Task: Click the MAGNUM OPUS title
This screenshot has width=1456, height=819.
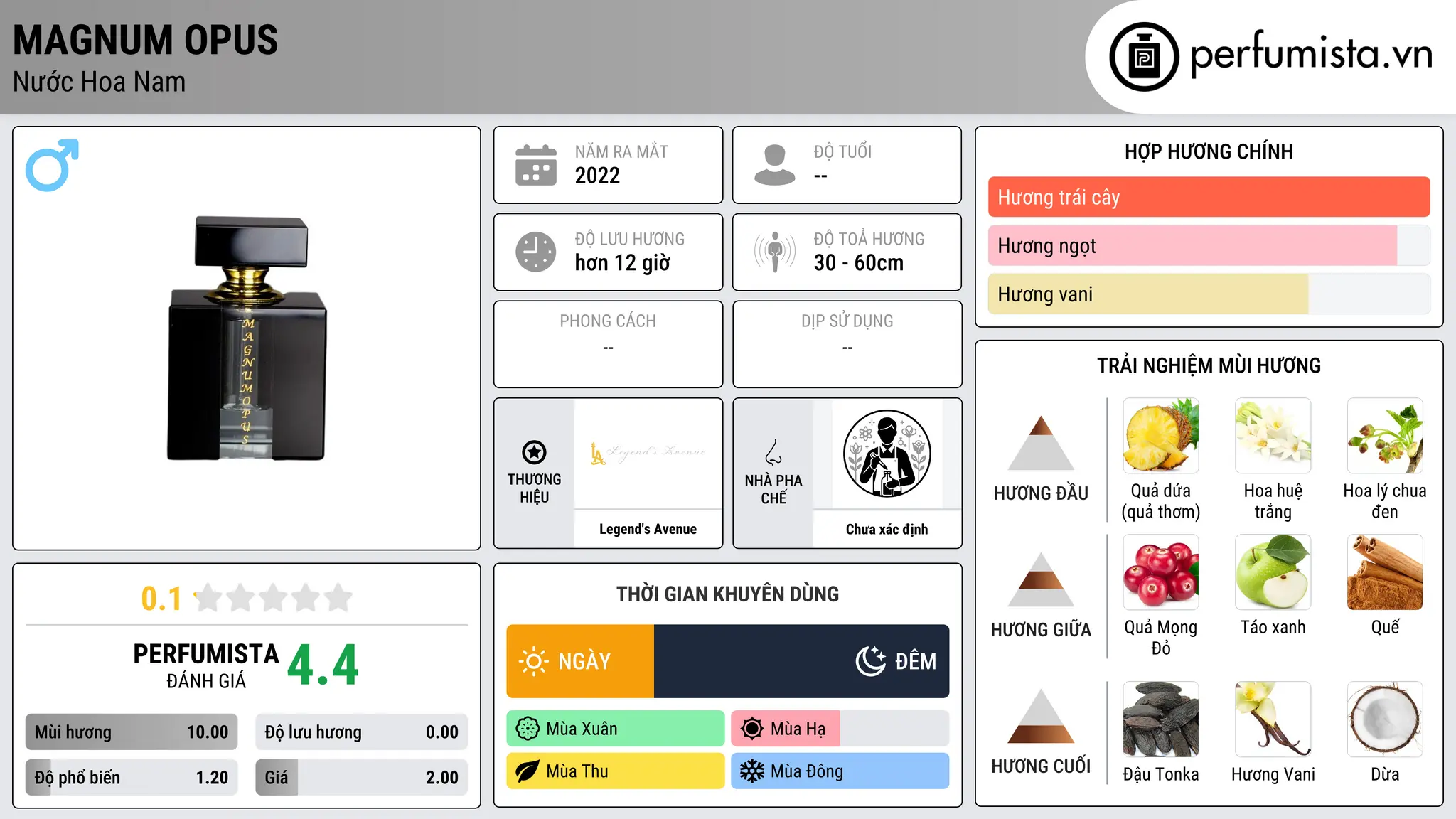Action: tap(146, 40)
